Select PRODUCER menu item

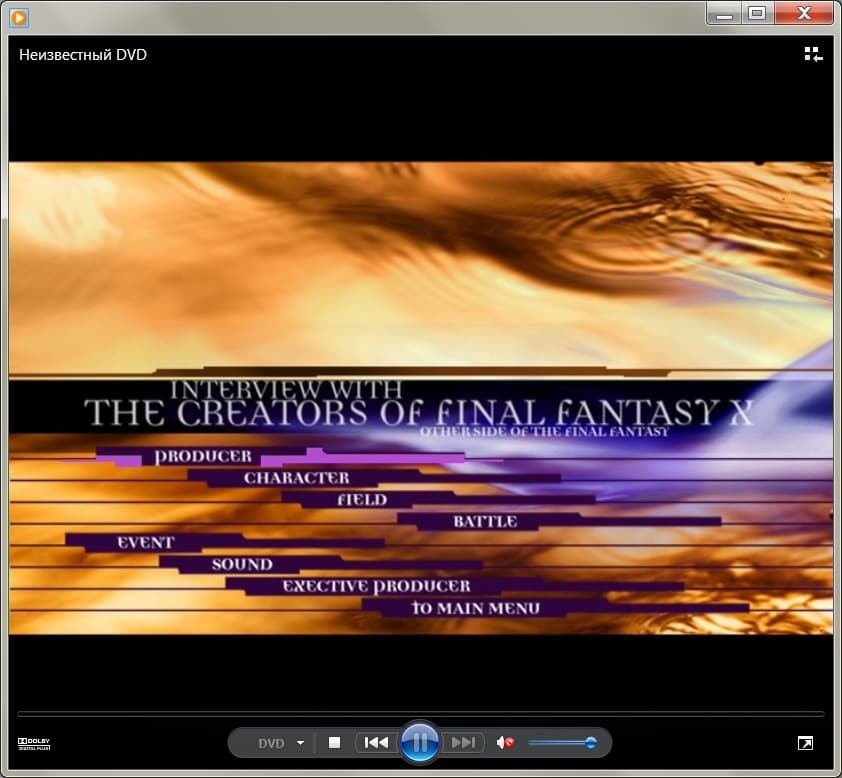pyautogui.click(x=203, y=456)
